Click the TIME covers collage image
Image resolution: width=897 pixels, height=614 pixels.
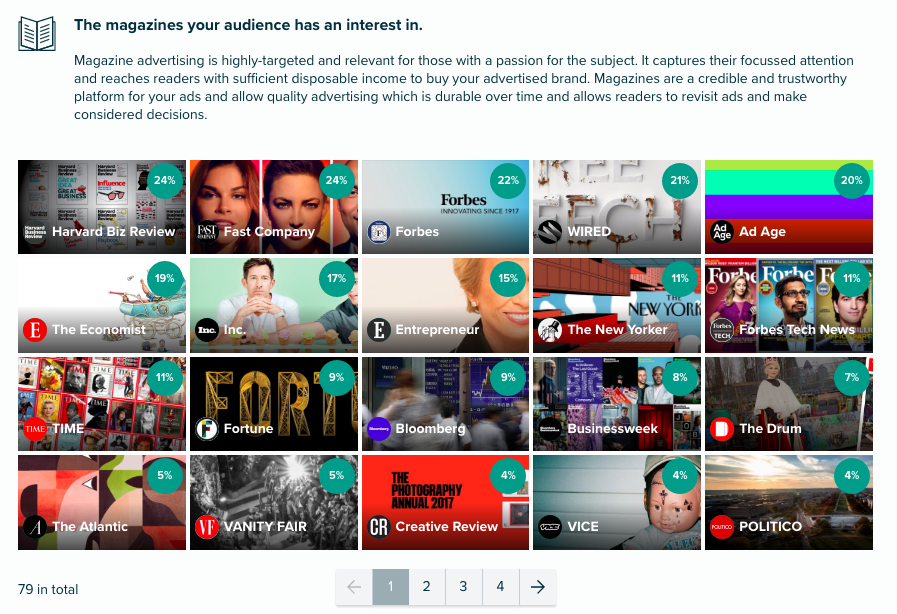coord(102,404)
